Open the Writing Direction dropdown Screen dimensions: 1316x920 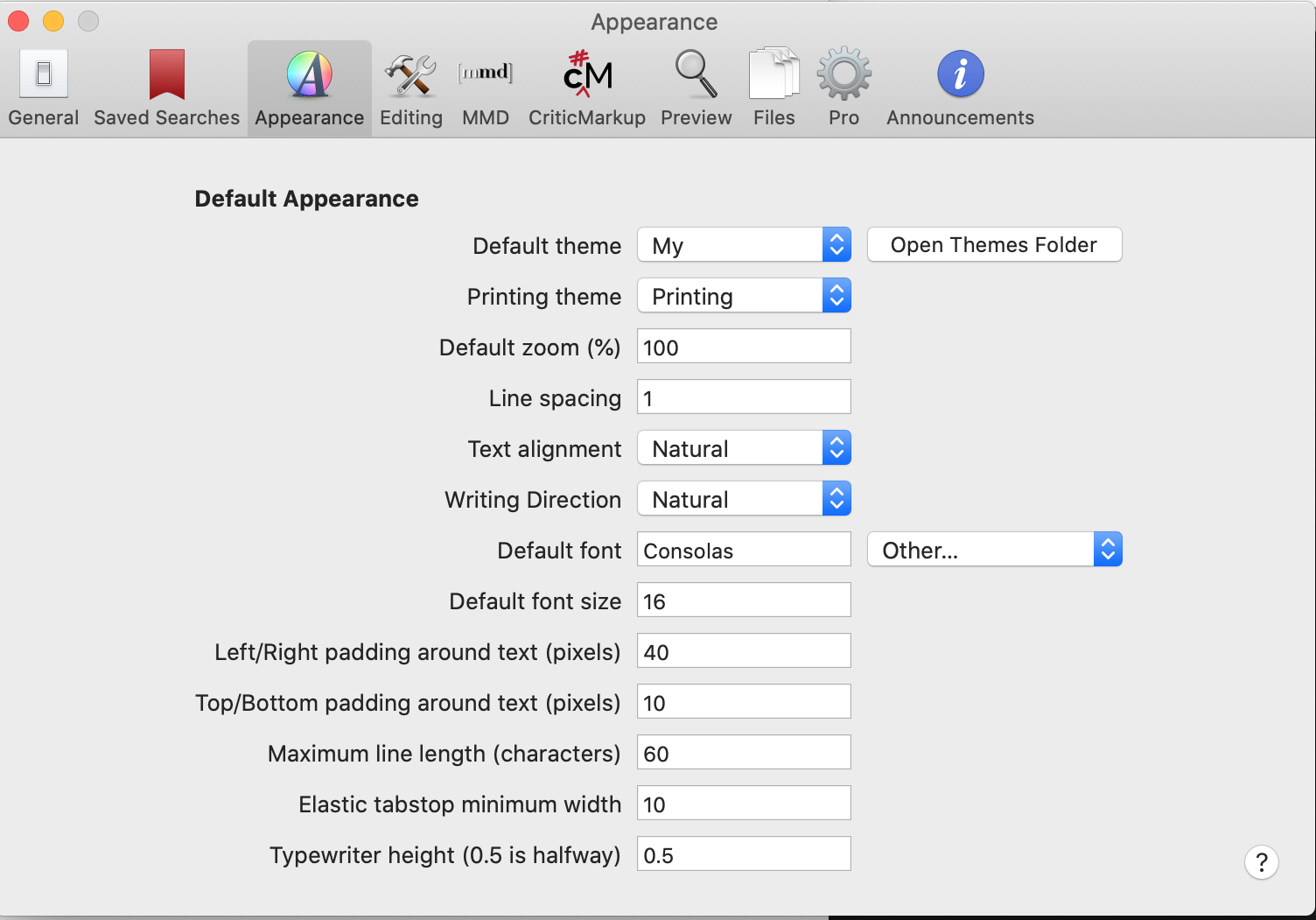pos(744,499)
